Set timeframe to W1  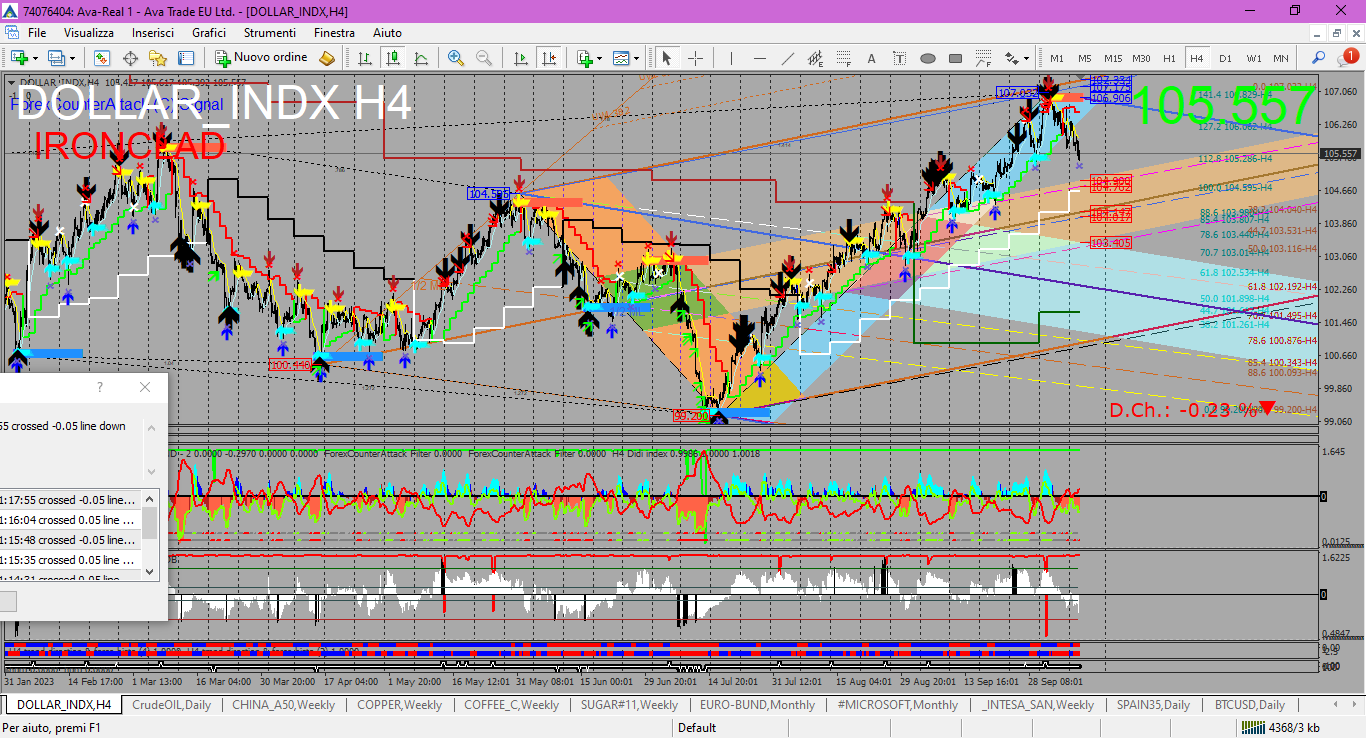point(1253,58)
